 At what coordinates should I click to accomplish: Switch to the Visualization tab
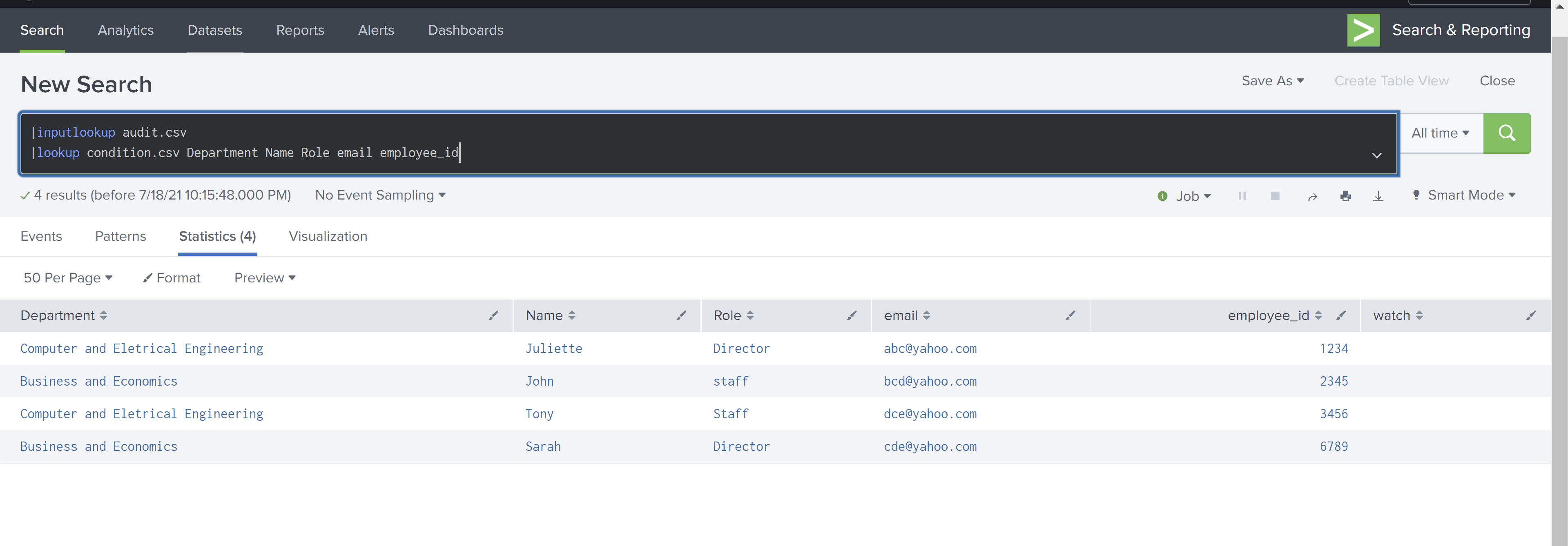point(328,237)
